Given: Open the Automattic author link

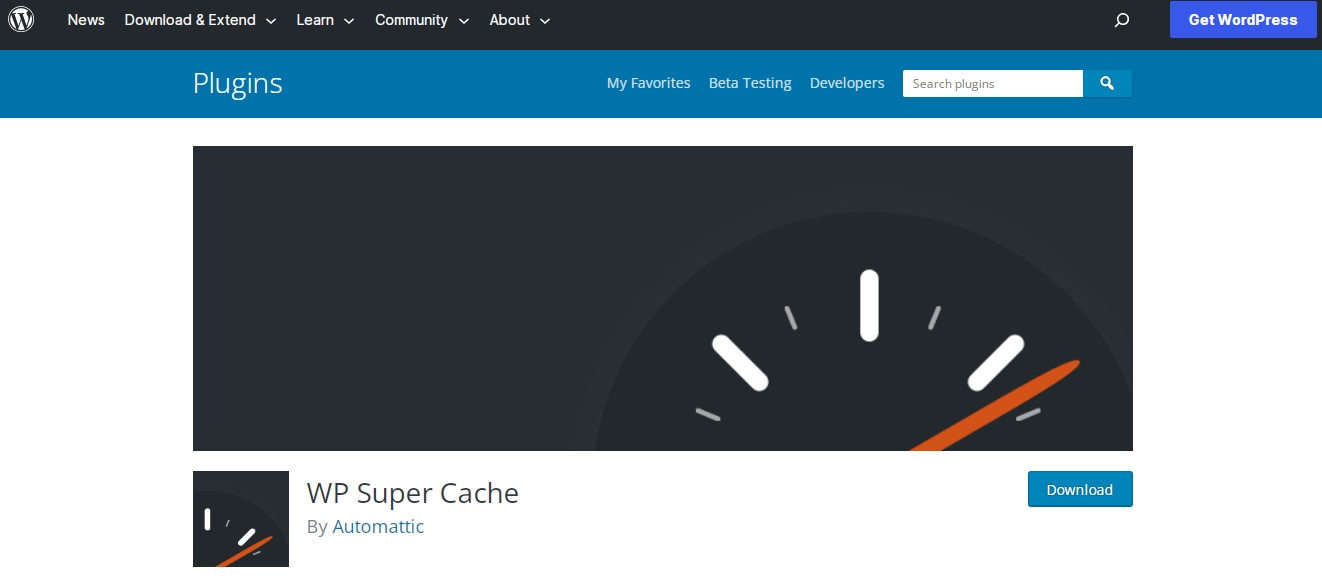Looking at the screenshot, I should [378, 527].
